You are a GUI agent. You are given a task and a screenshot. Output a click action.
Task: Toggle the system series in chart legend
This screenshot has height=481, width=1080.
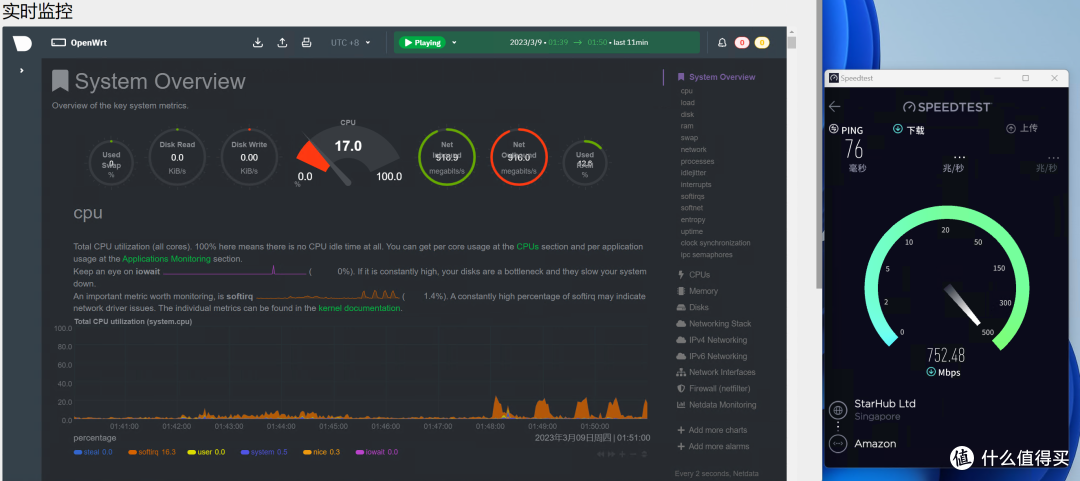pos(264,452)
